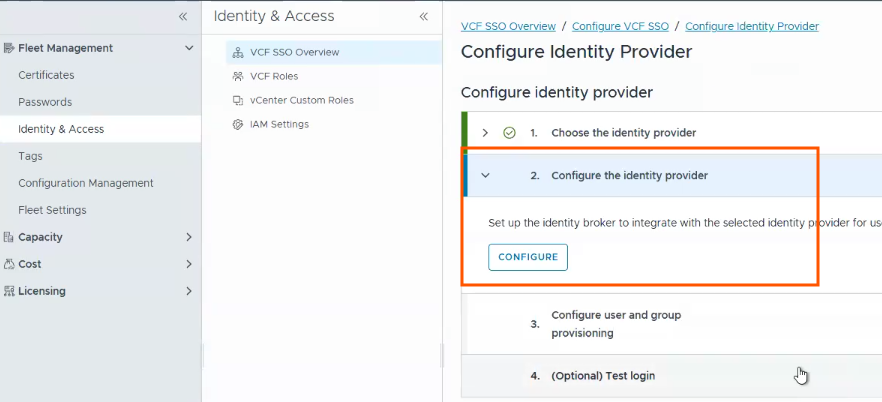The width and height of the screenshot is (882, 402).
Task: Click the CONFIGURE button
Action: 528,258
